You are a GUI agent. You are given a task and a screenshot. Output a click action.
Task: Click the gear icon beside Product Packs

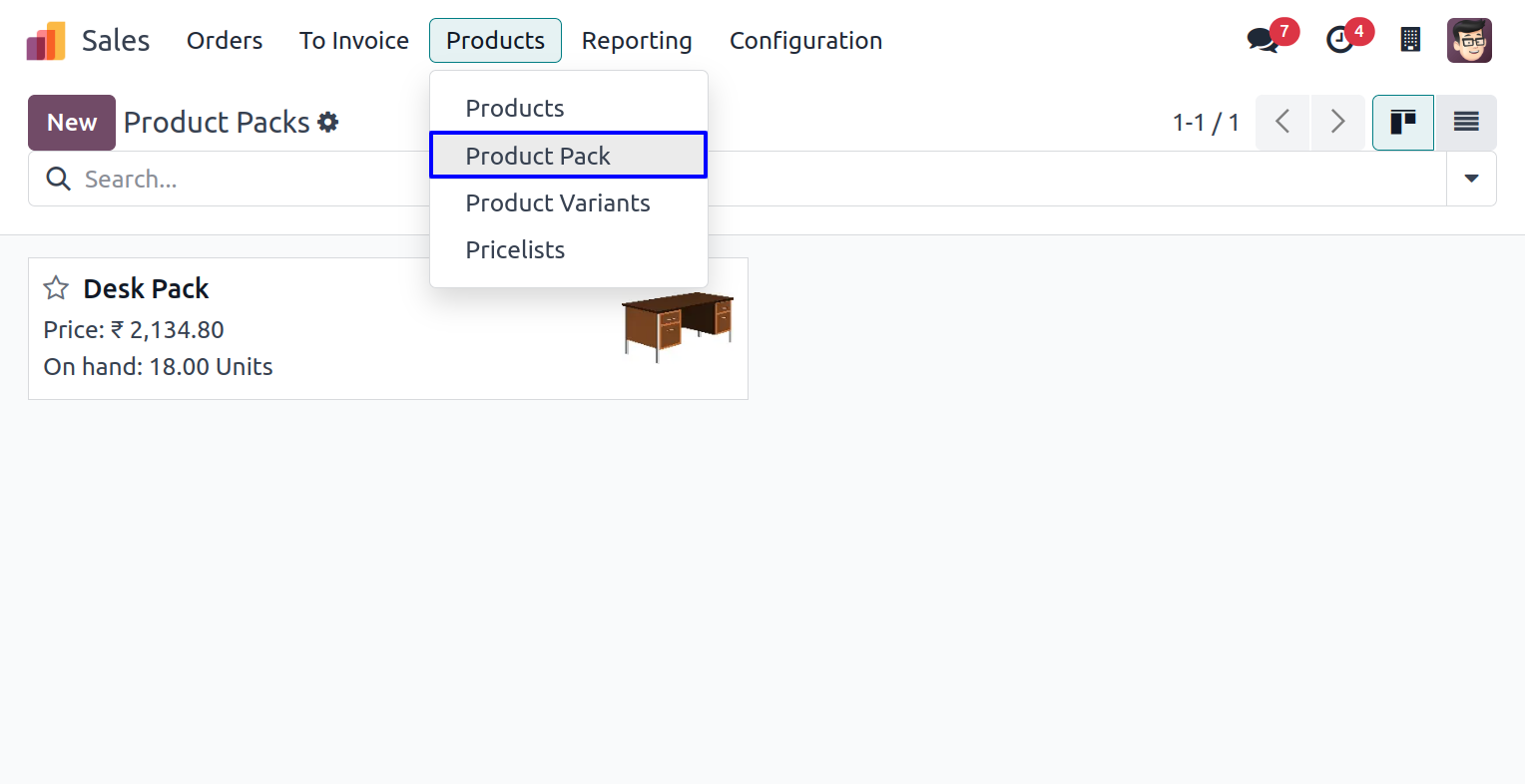tap(328, 123)
